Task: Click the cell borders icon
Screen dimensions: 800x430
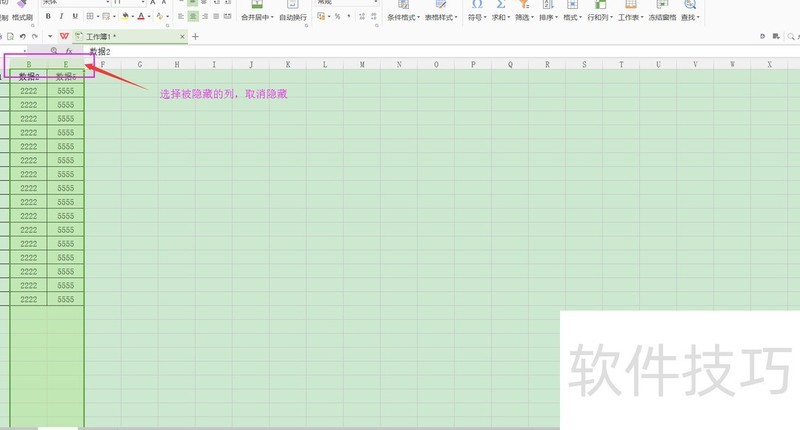Action: pos(90,16)
